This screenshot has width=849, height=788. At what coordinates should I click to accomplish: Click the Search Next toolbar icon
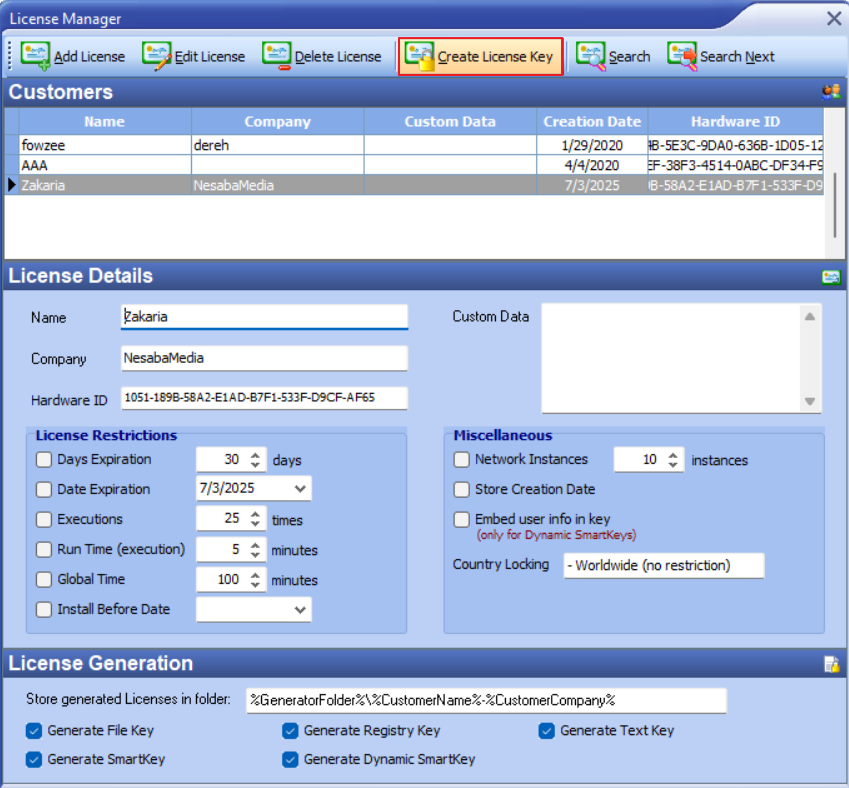click(683, 56)
